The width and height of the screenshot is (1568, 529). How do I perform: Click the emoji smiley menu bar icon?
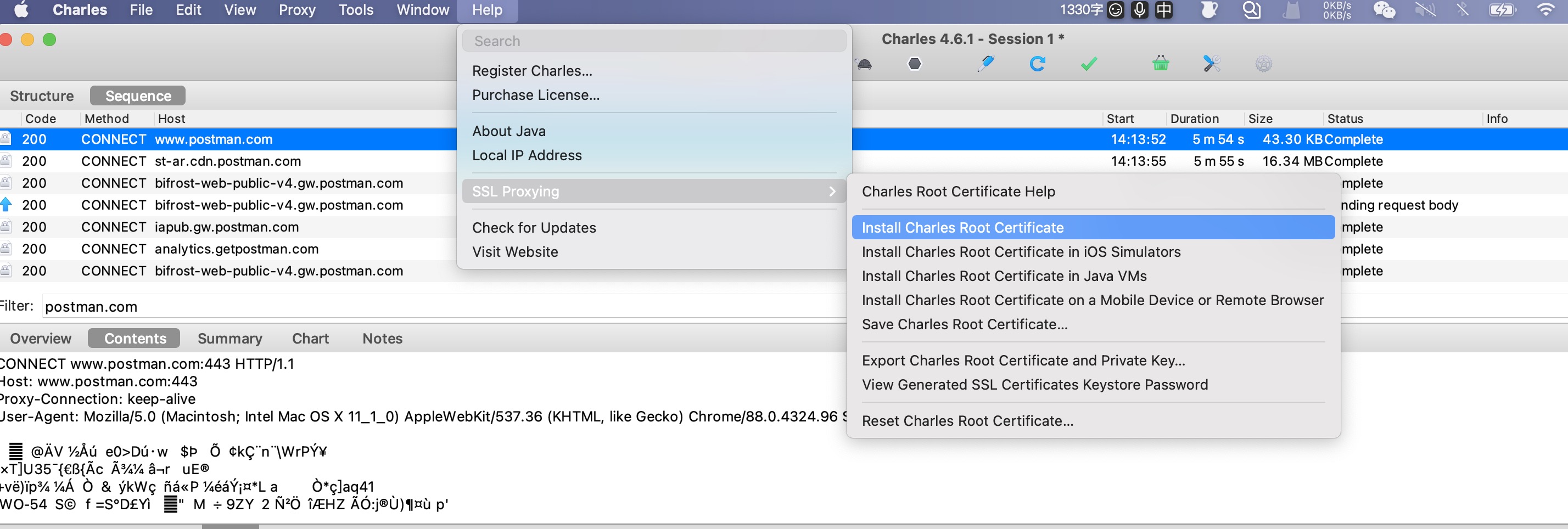(1115, 10)
